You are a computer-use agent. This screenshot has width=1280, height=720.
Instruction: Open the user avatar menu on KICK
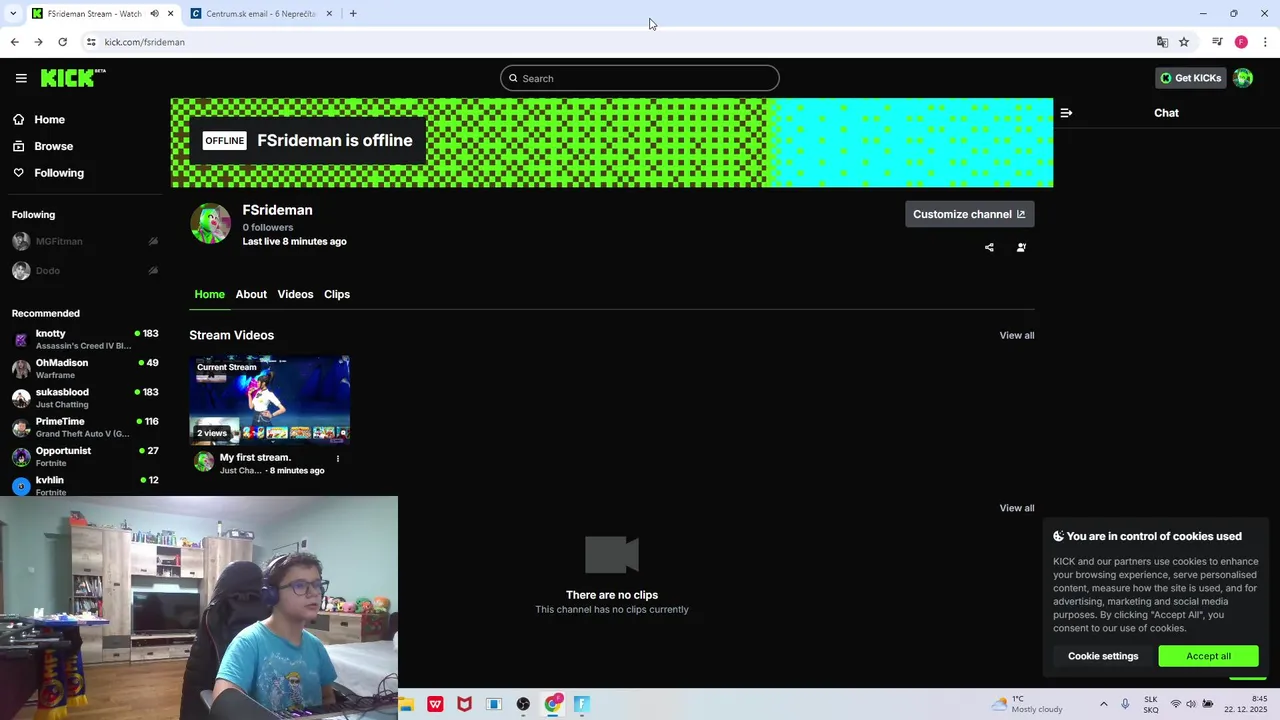[x=1243, y=78]
